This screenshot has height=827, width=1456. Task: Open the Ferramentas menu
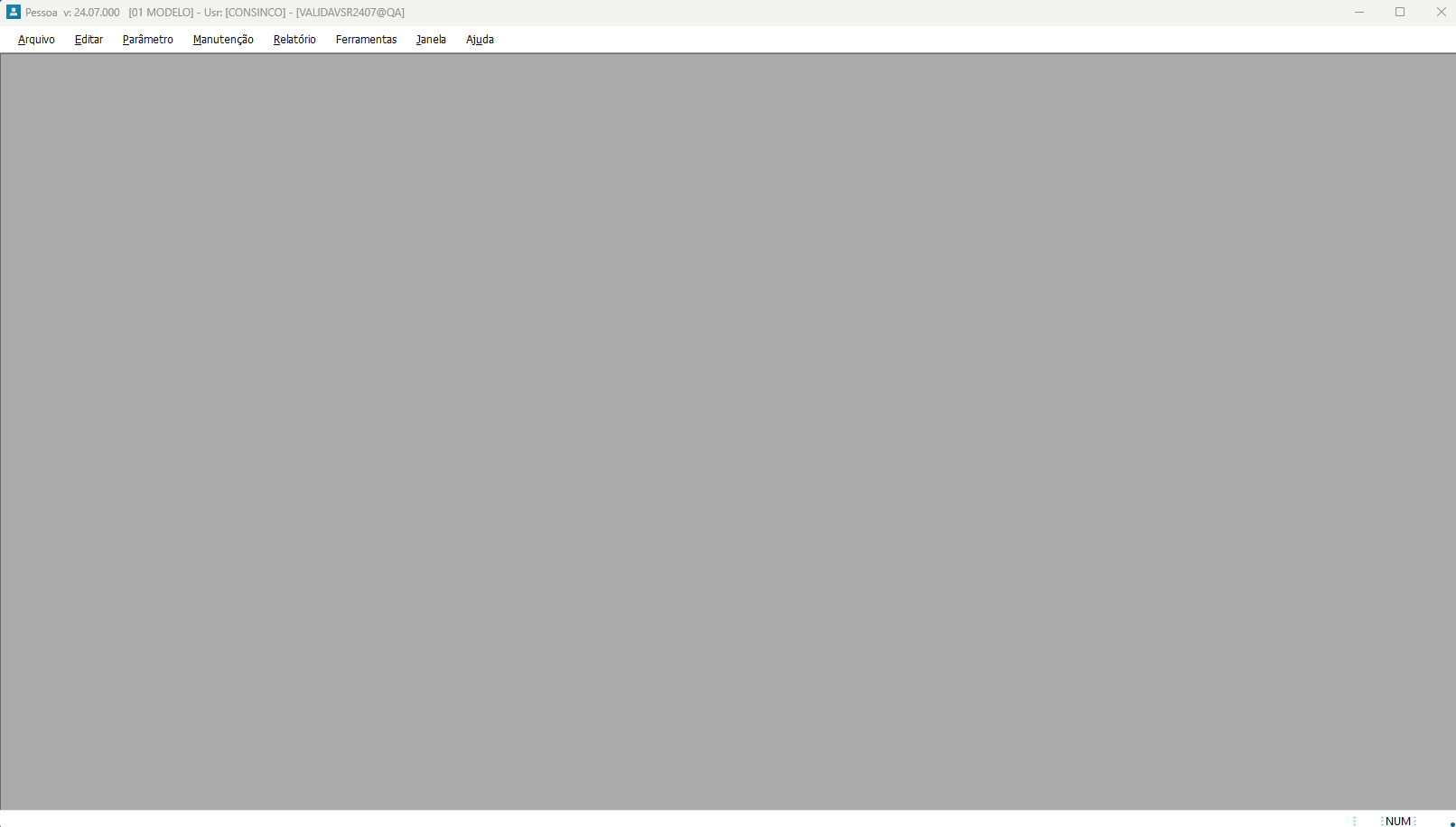[x=366, y=40]
